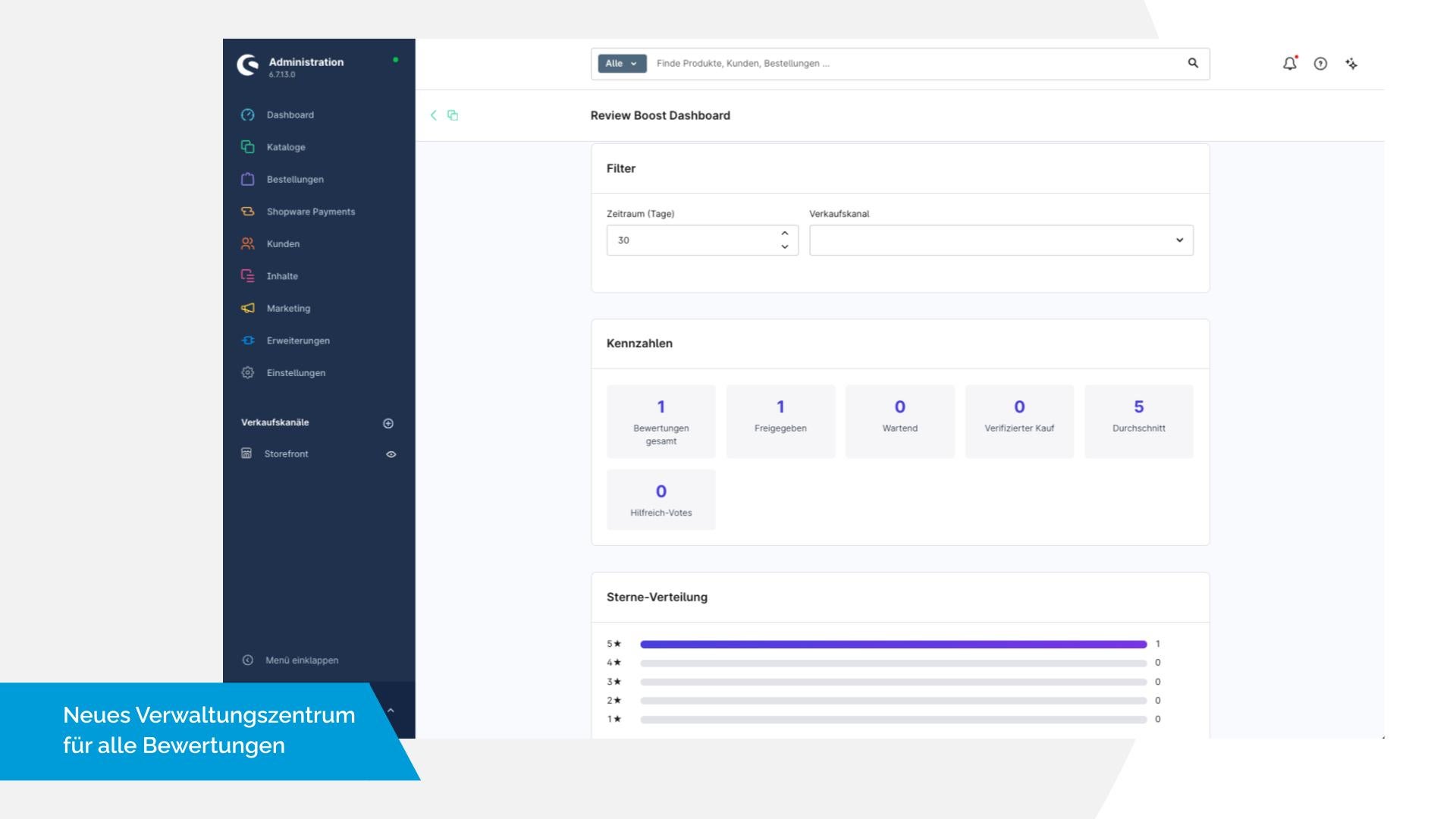Click the 4-star distribution bar
This screenshot has height=819, width=1456.
[893, 663]
